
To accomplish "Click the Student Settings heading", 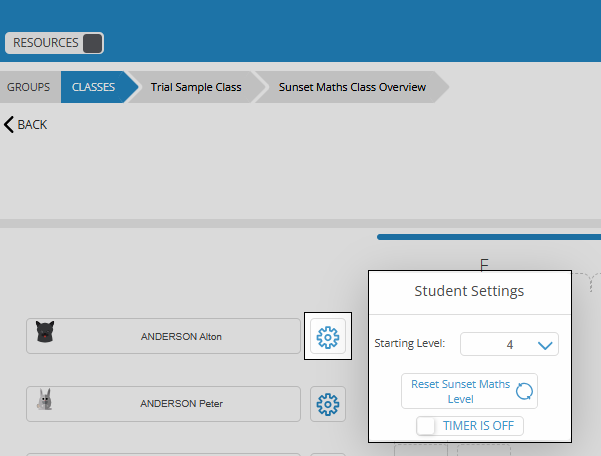I will pos(469,291).
